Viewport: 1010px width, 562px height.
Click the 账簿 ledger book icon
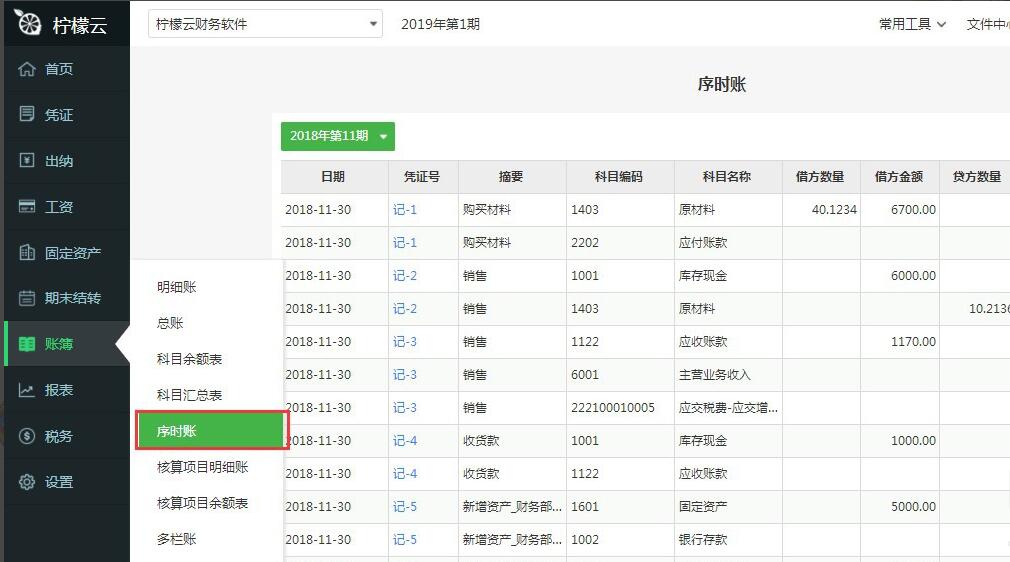pyautogui.click(x=26, y=344)
